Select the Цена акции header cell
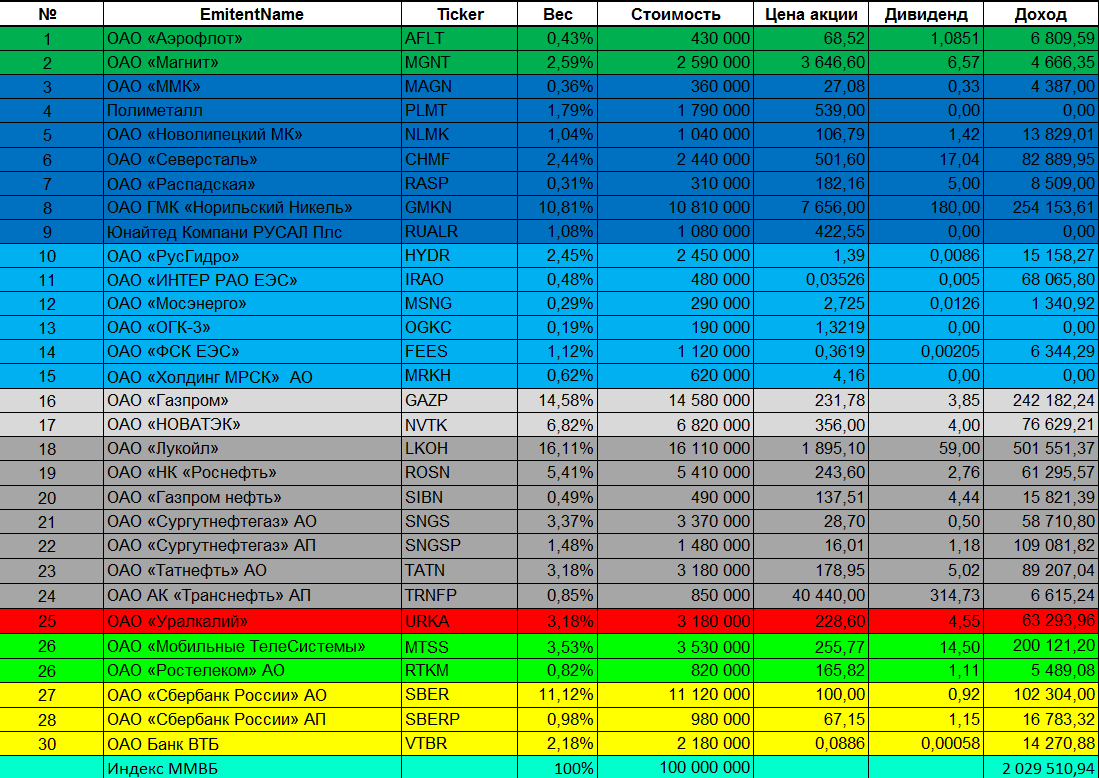1099x778 pixels. (811, 14)
